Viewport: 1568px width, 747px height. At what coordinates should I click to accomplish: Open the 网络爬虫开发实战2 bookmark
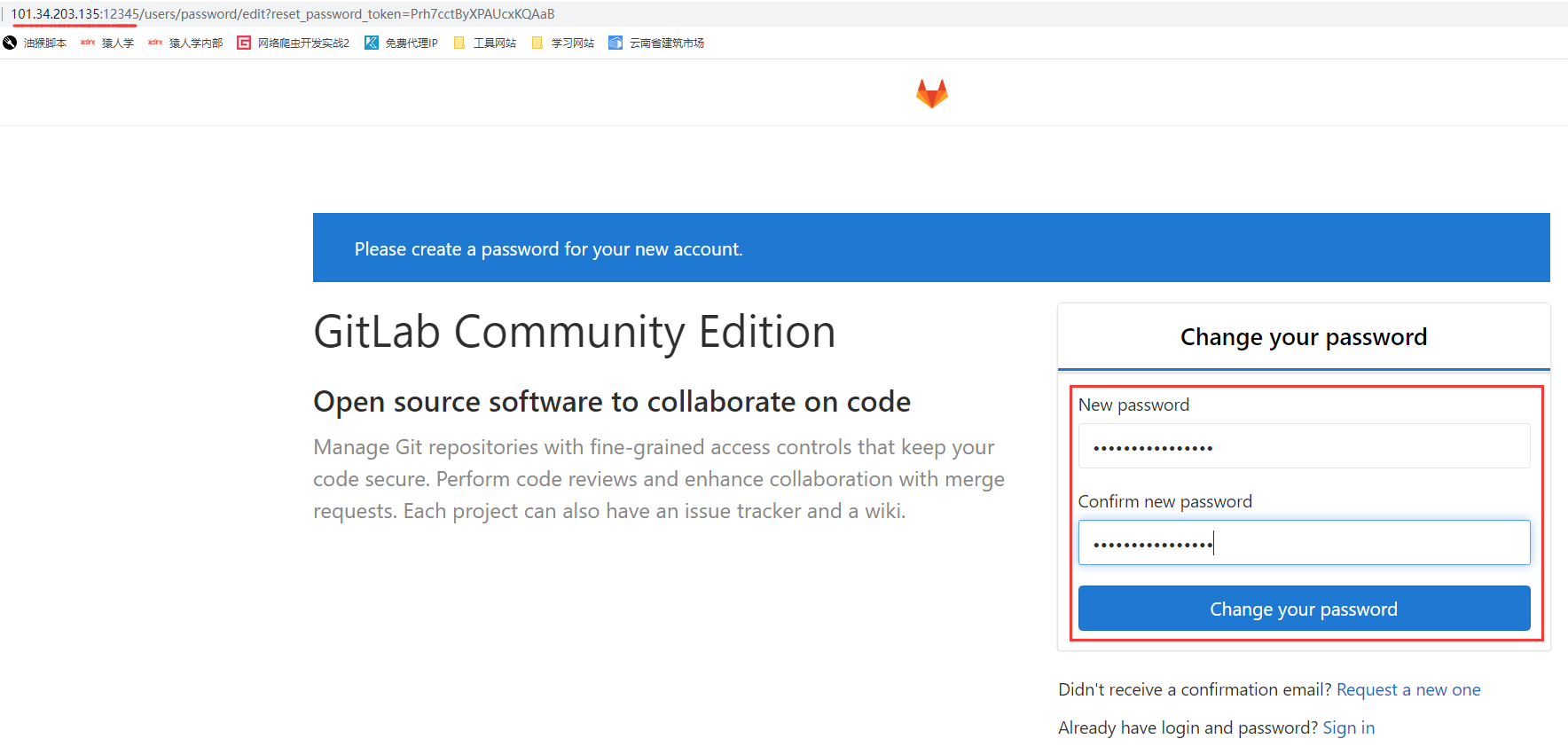[x=294, y=43]
